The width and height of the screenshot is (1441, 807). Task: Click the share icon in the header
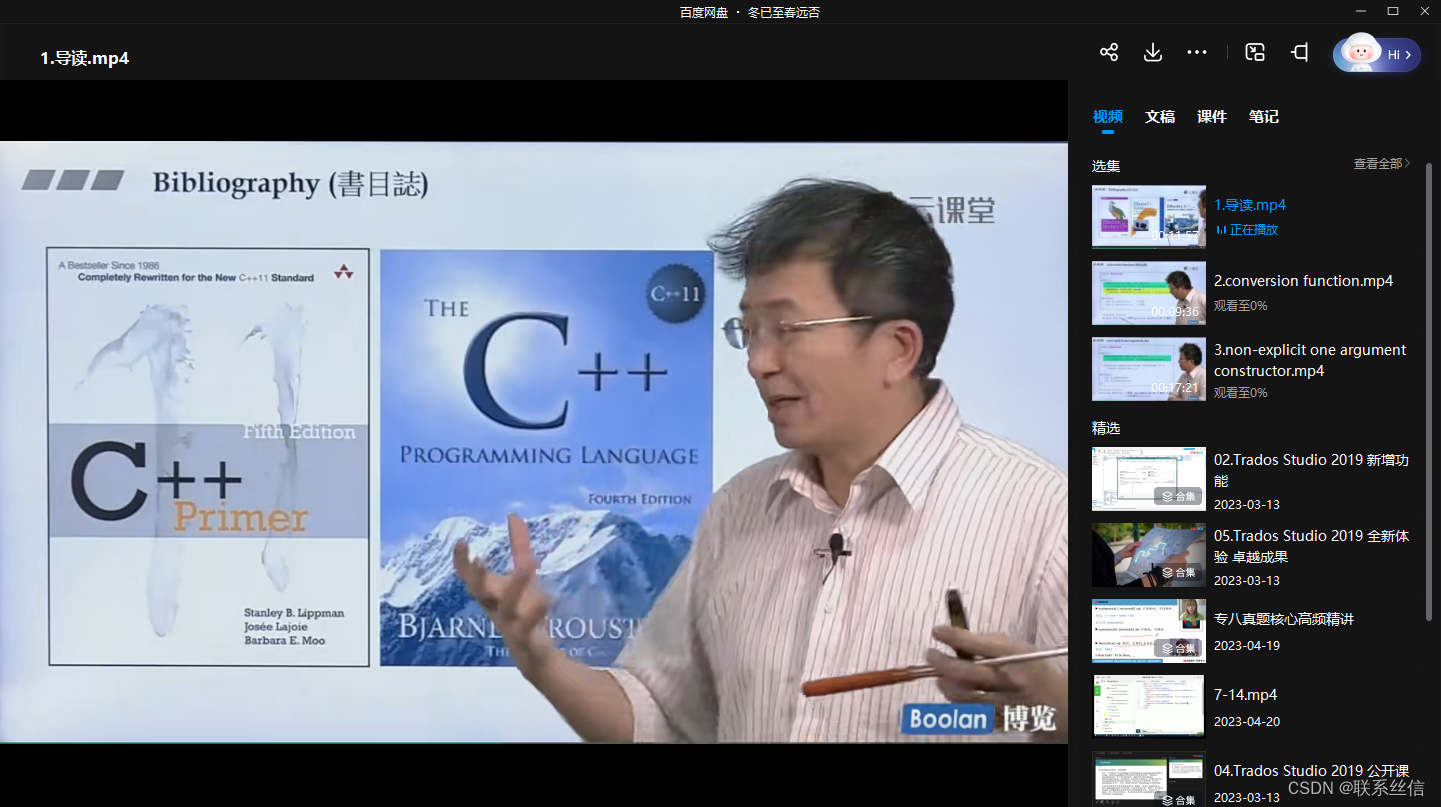click(x=1109, y=53)
